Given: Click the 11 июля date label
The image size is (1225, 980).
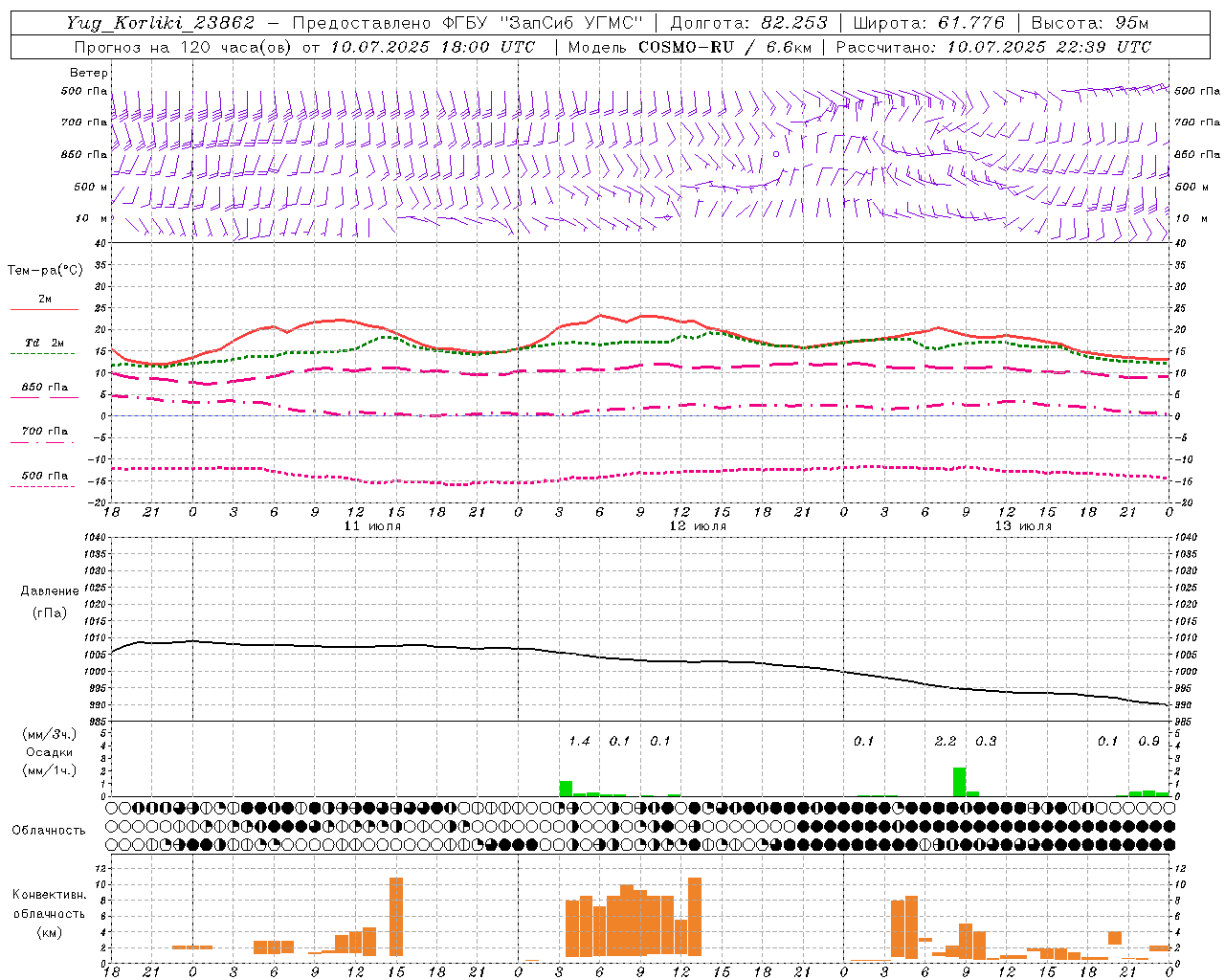Looking at the screenshot, I should coord(372,526).
